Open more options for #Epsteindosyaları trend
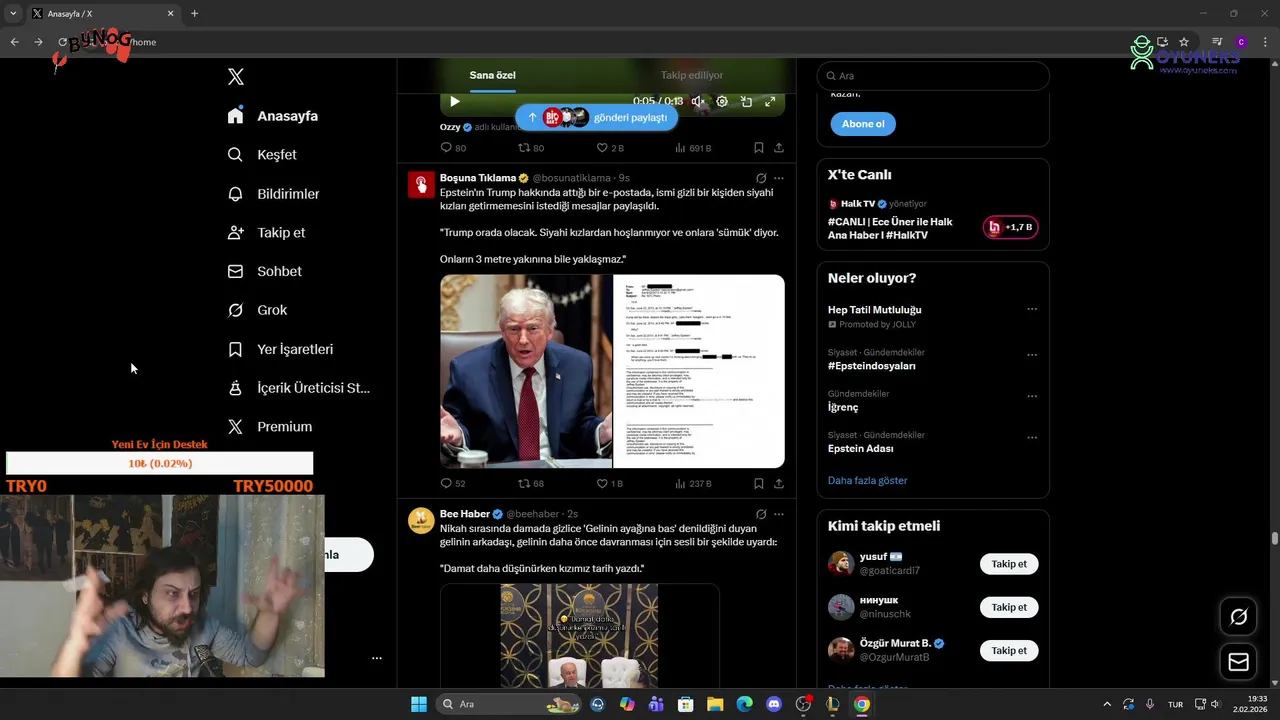The height and width of the screenshot is (720, 1280). [x=1032, y=355]
